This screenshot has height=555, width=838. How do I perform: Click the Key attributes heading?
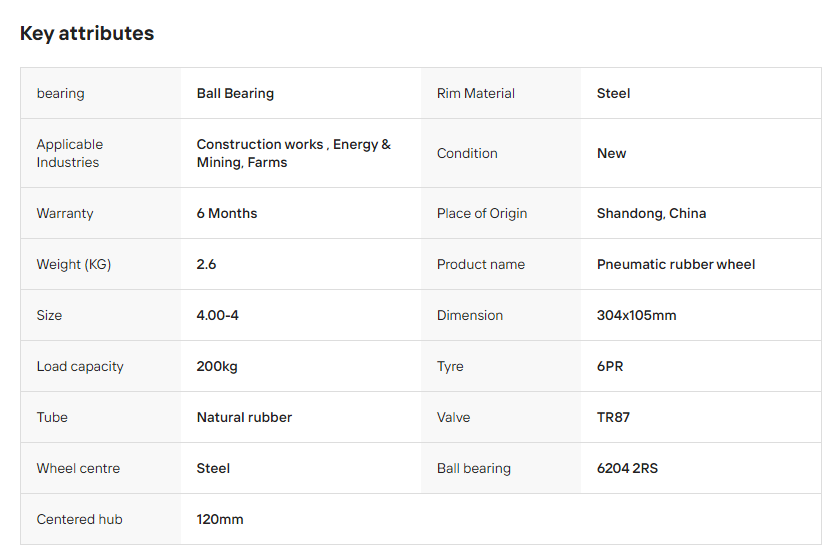click(87, 33)
